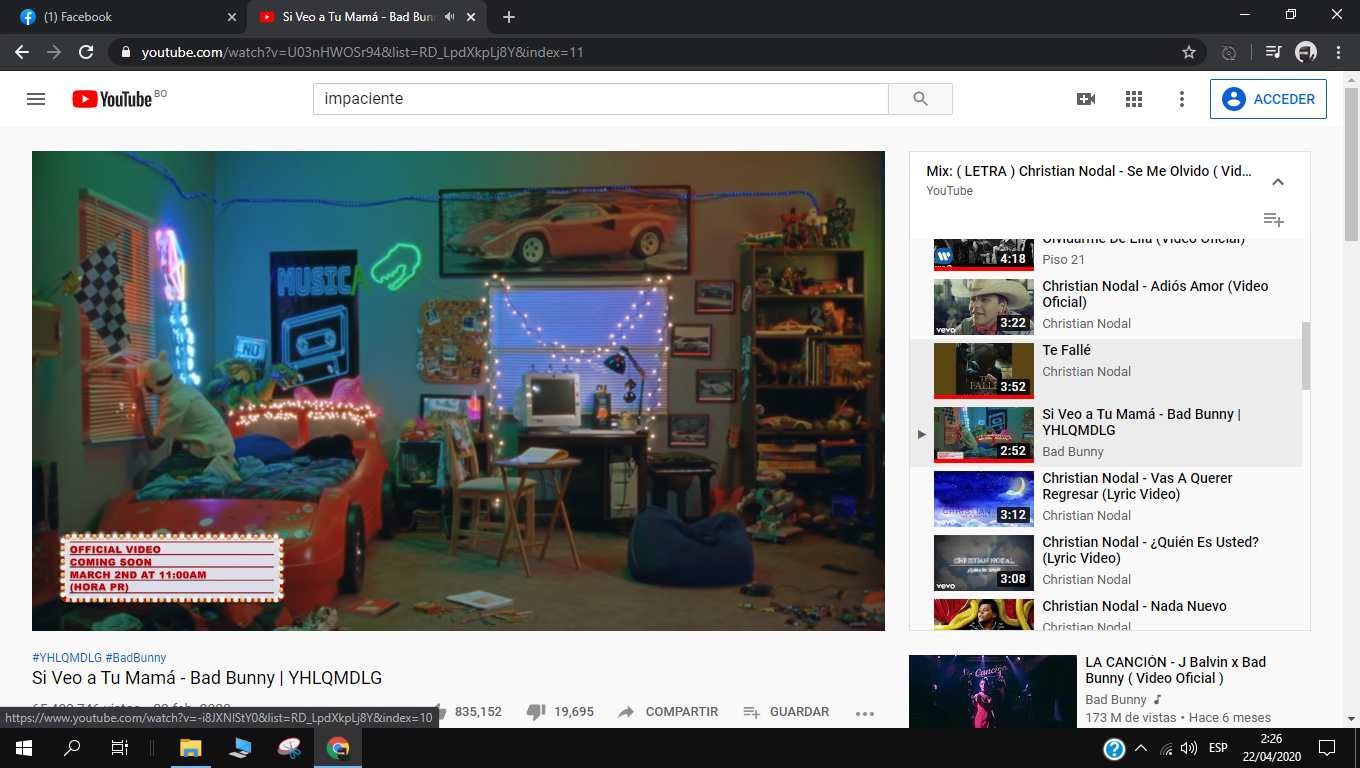
Task: Open more actions ellipsis below video
Action: point(865,713)
